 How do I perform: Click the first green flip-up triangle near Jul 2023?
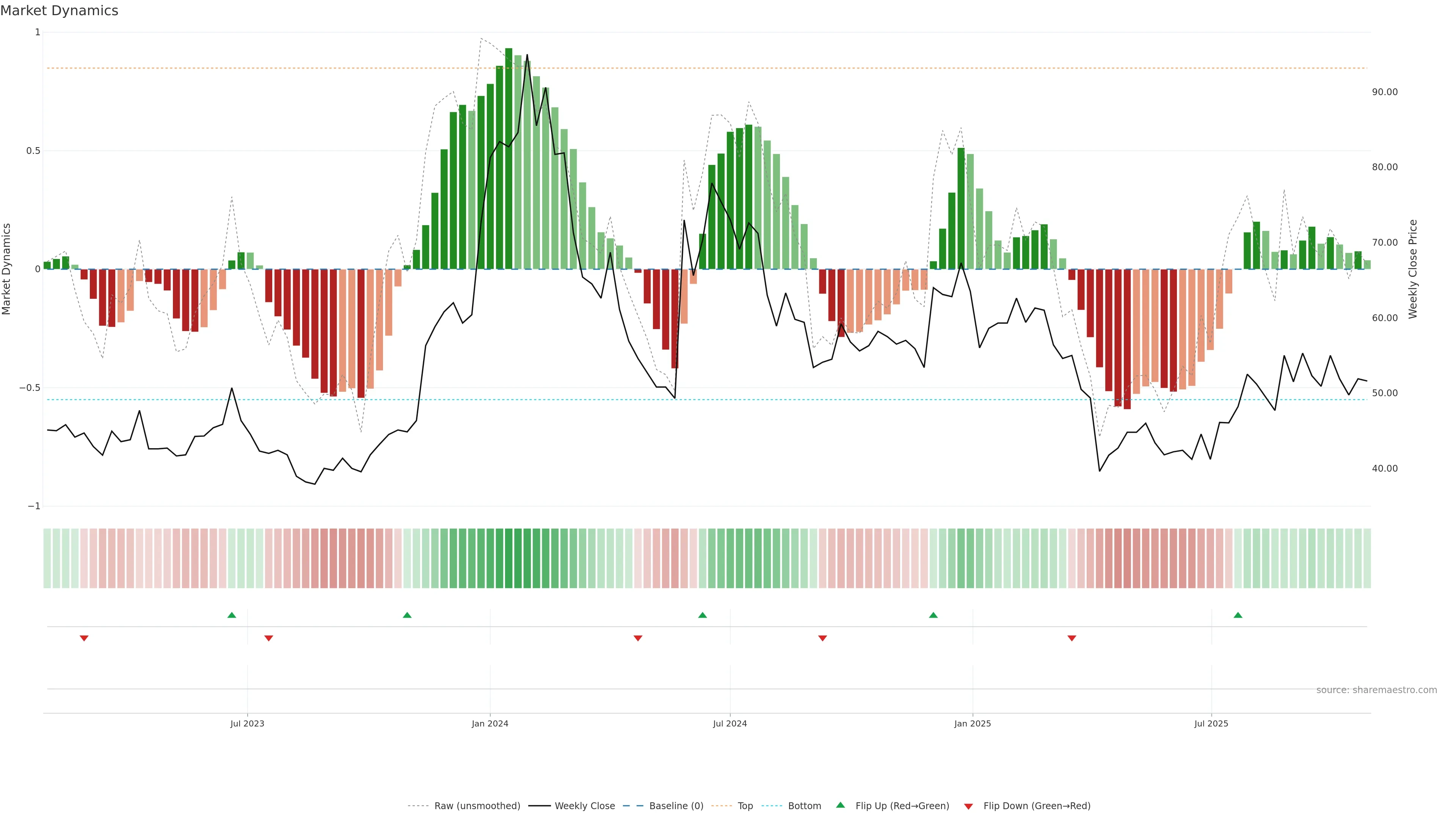pos(231,615)
